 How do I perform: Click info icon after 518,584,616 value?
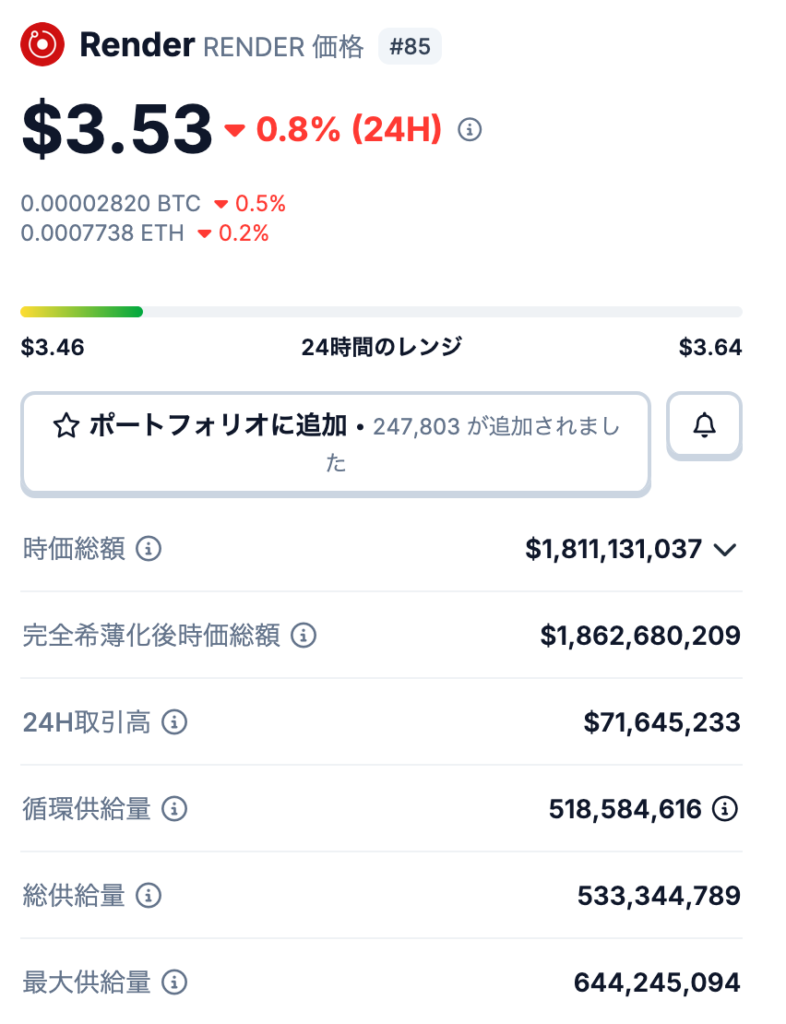724,809
